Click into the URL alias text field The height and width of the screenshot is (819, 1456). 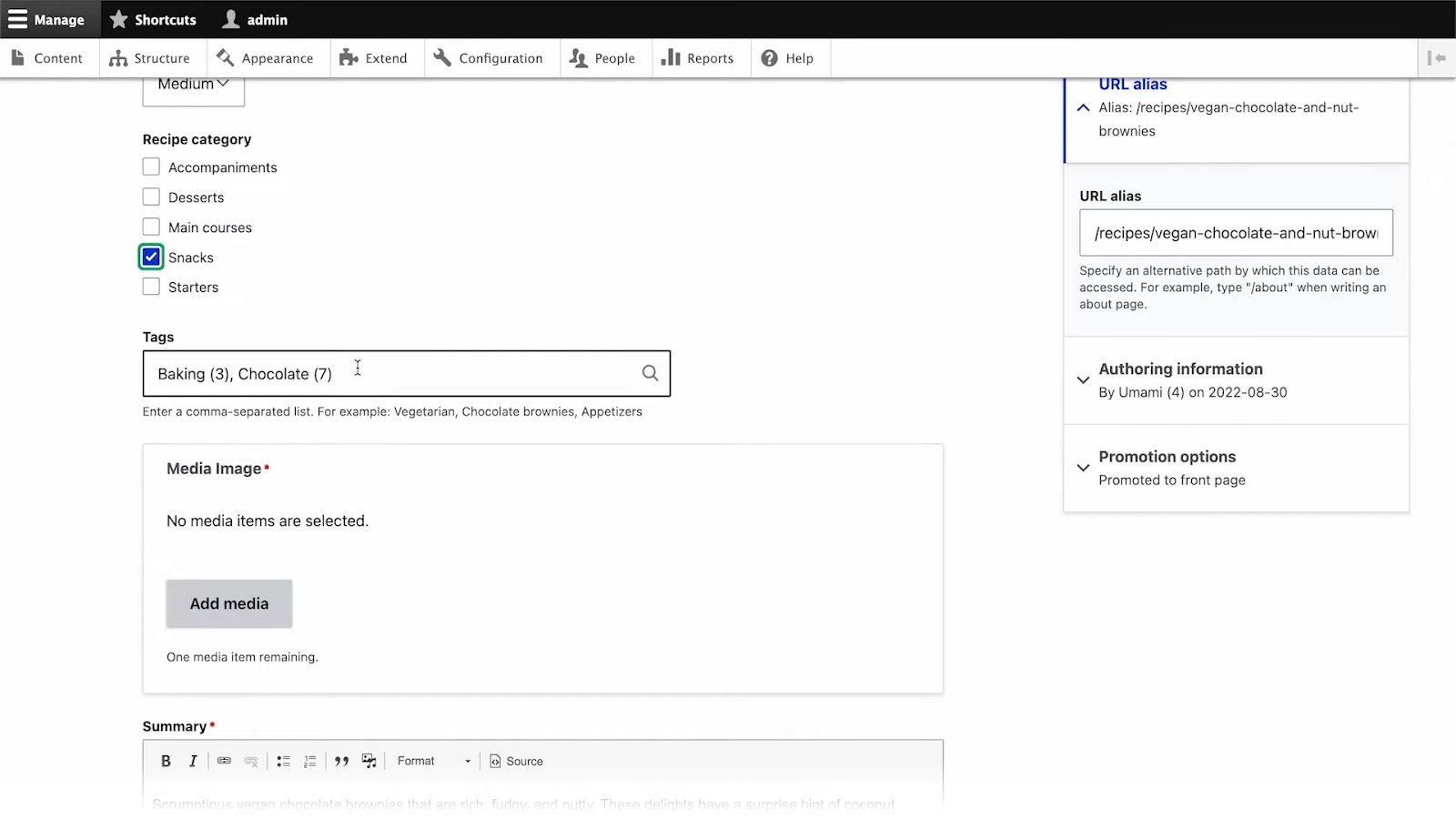click(x=1235, y=233)
